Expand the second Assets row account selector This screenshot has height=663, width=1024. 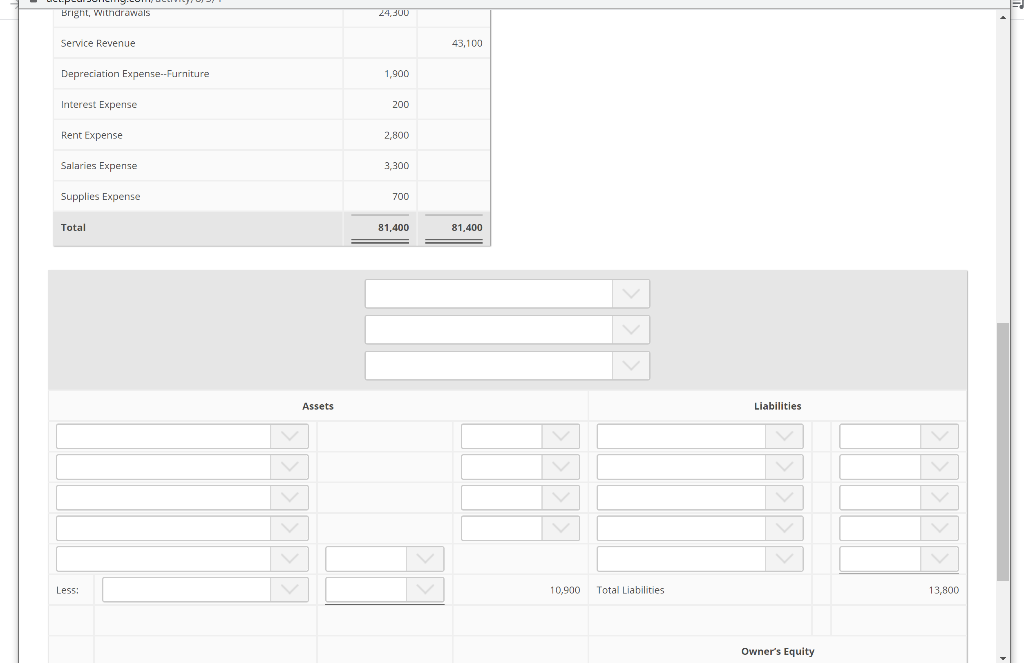point(290,466)
